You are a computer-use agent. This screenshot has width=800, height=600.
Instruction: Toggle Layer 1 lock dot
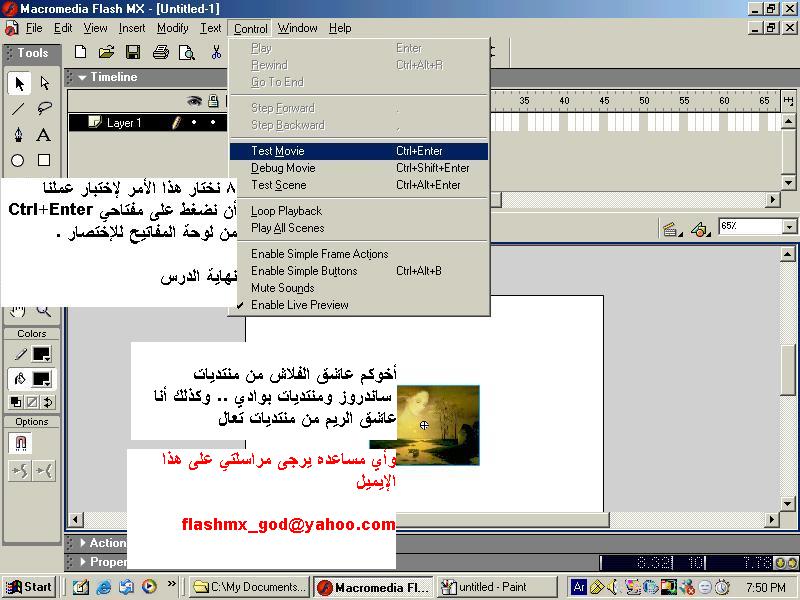point(213,122)
